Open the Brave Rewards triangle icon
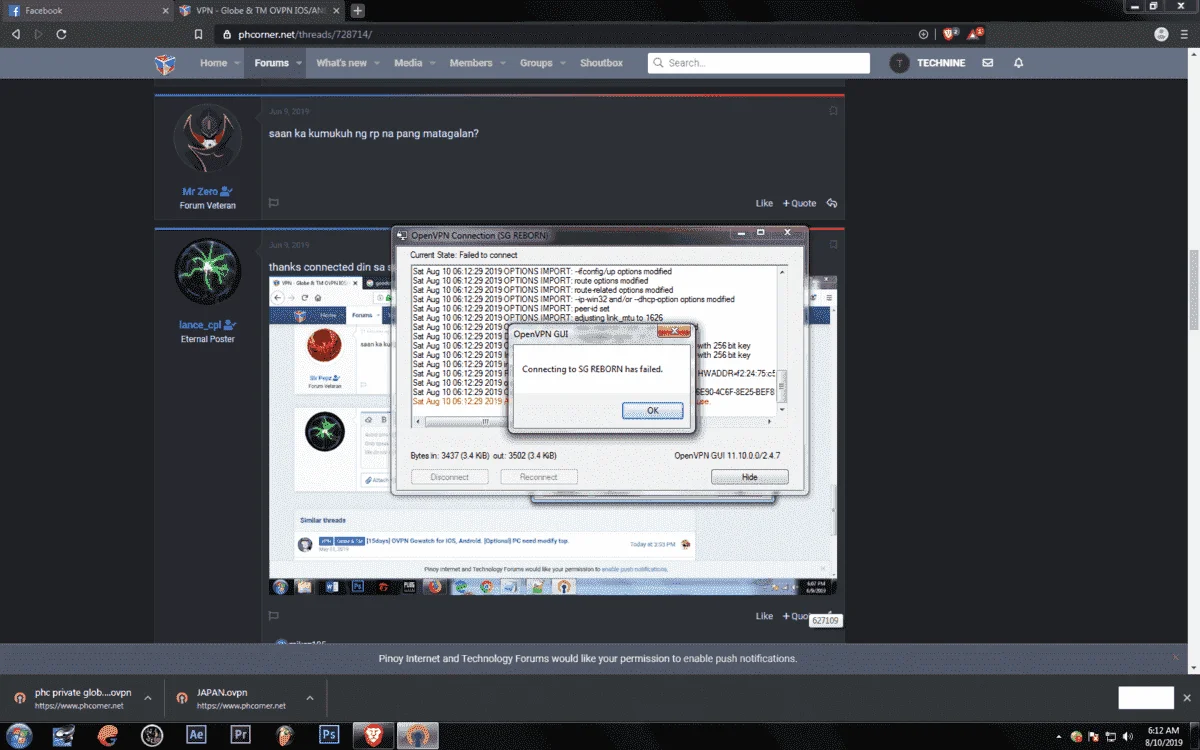 975,34
